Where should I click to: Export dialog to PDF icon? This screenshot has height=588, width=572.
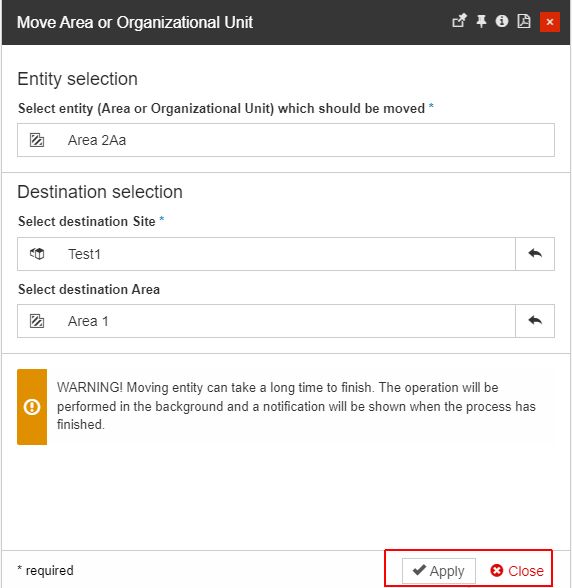[524, 21]
